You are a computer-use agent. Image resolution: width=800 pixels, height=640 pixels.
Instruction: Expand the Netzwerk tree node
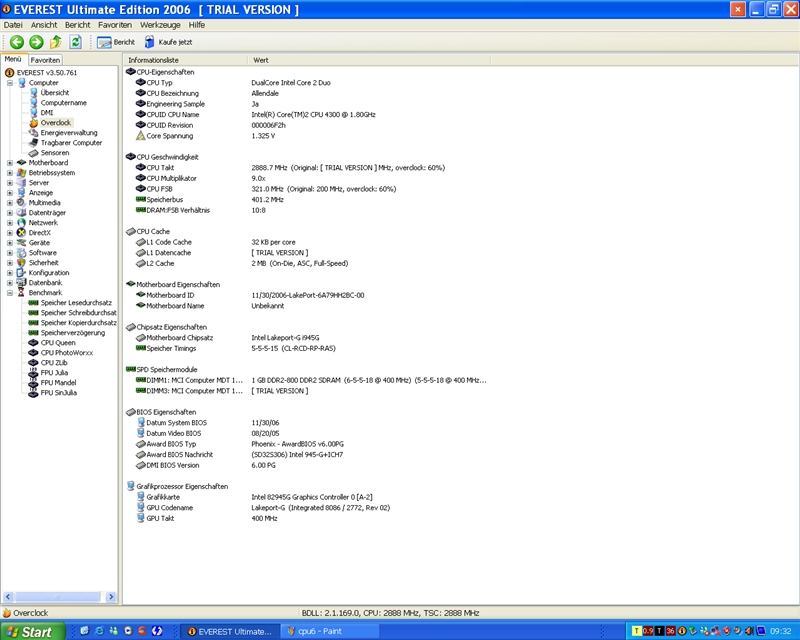tap(10, 223)
